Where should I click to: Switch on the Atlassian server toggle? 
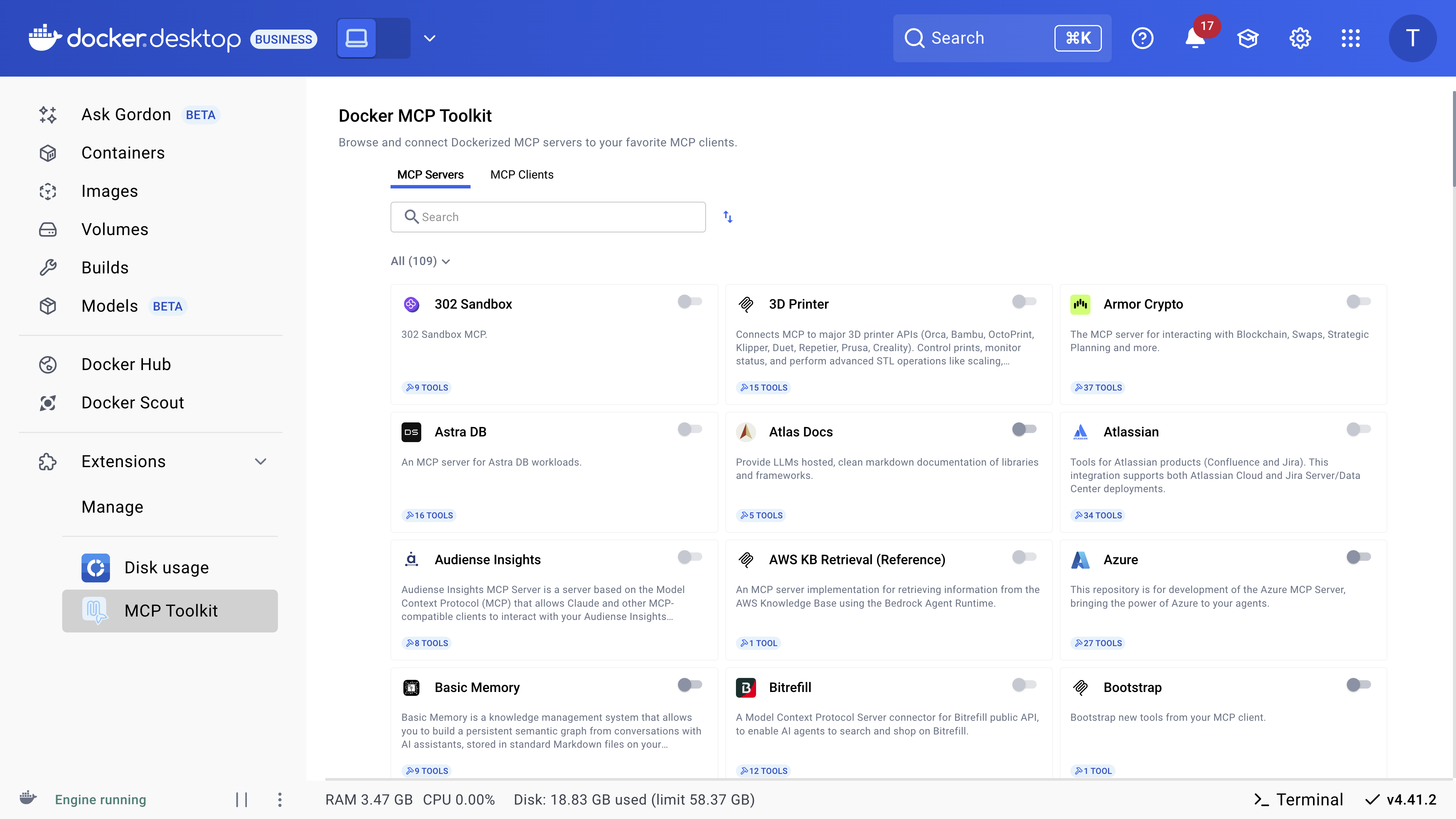click(1359, 429)
